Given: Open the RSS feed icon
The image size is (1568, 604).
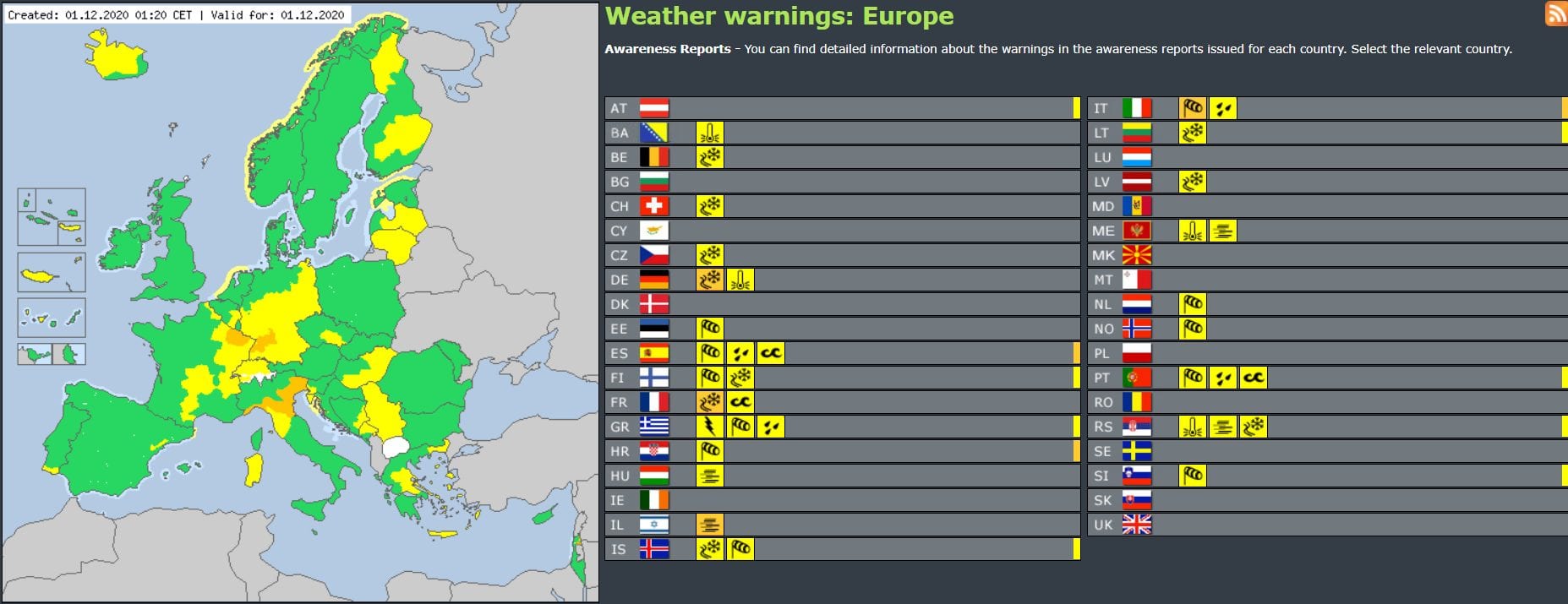Looking at the screenshot, I should point(1556,14).
